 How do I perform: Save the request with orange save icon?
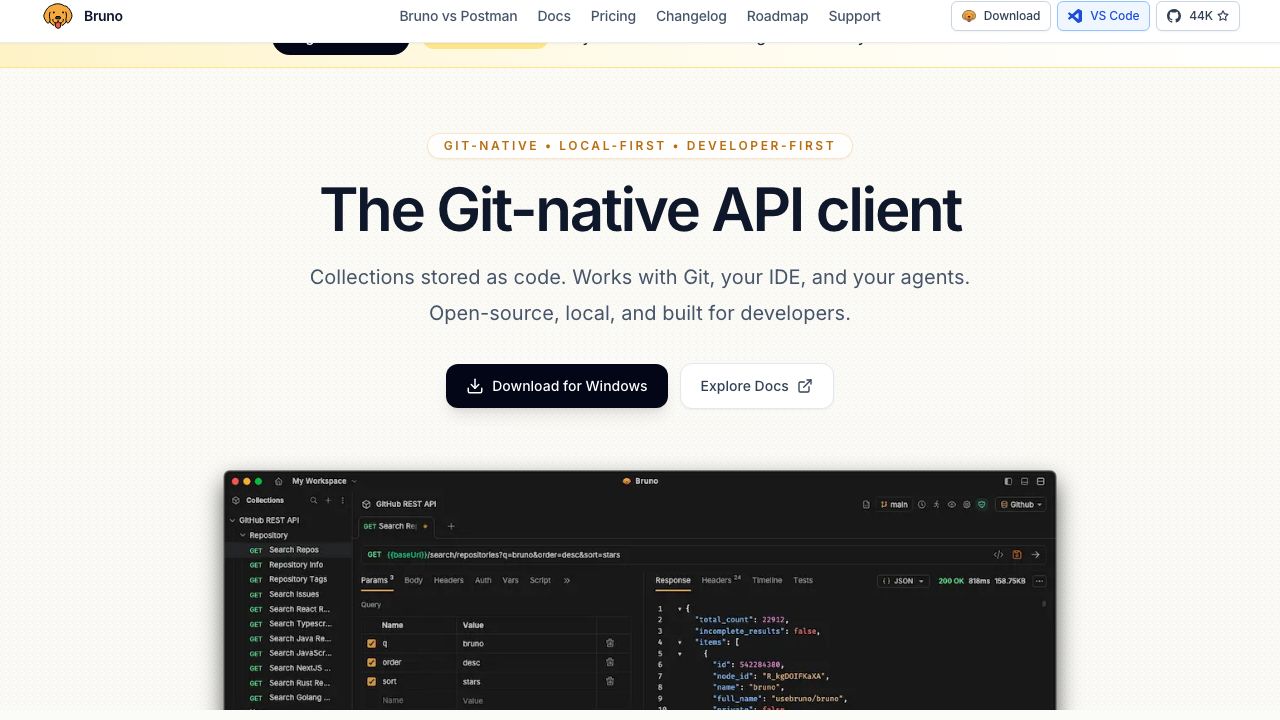(1017, 555)
